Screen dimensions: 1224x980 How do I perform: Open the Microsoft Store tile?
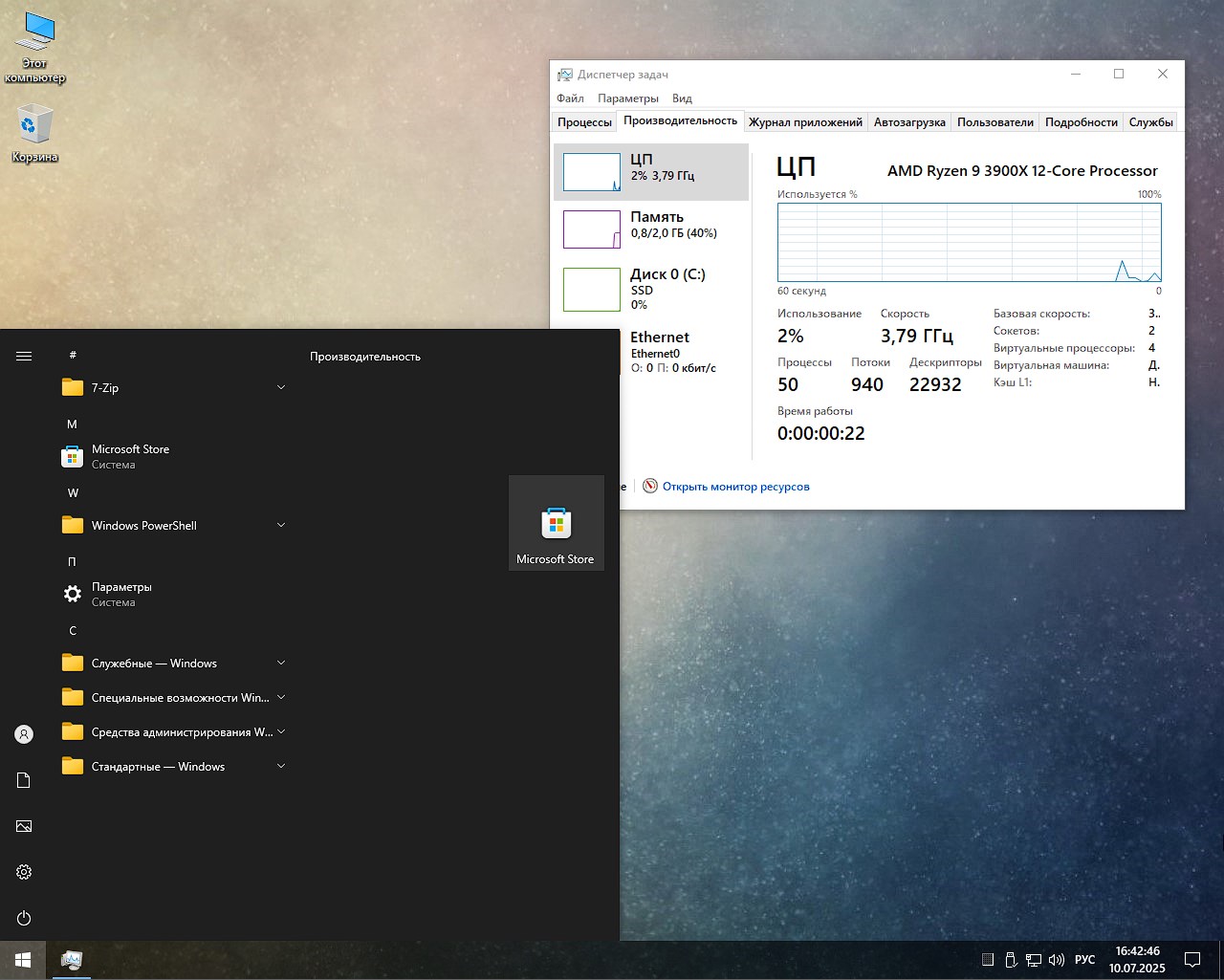[557, 523]
